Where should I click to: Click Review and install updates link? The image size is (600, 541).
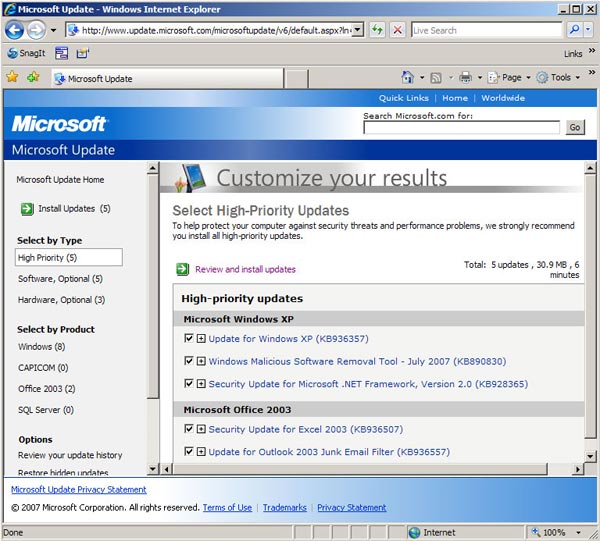click(245, 269)
